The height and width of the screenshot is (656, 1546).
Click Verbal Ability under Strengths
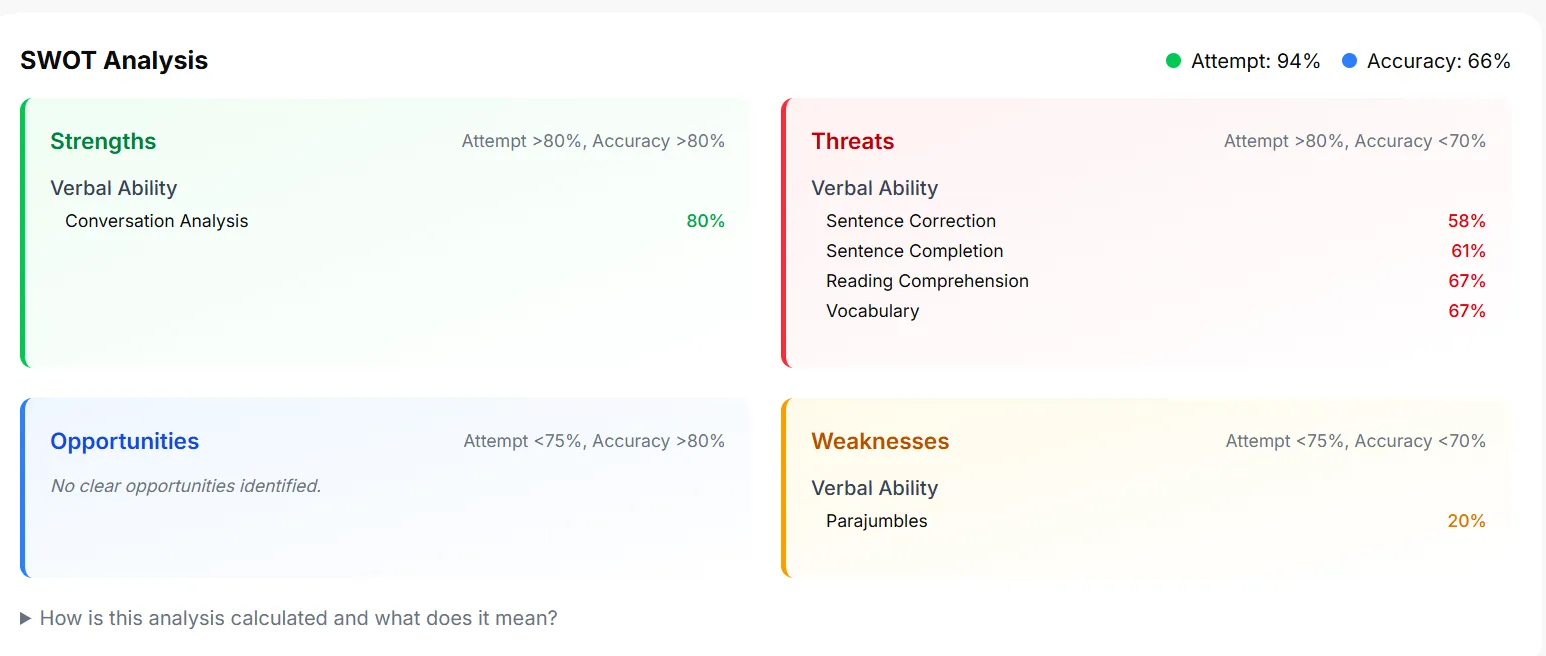(x=114, y=188)
